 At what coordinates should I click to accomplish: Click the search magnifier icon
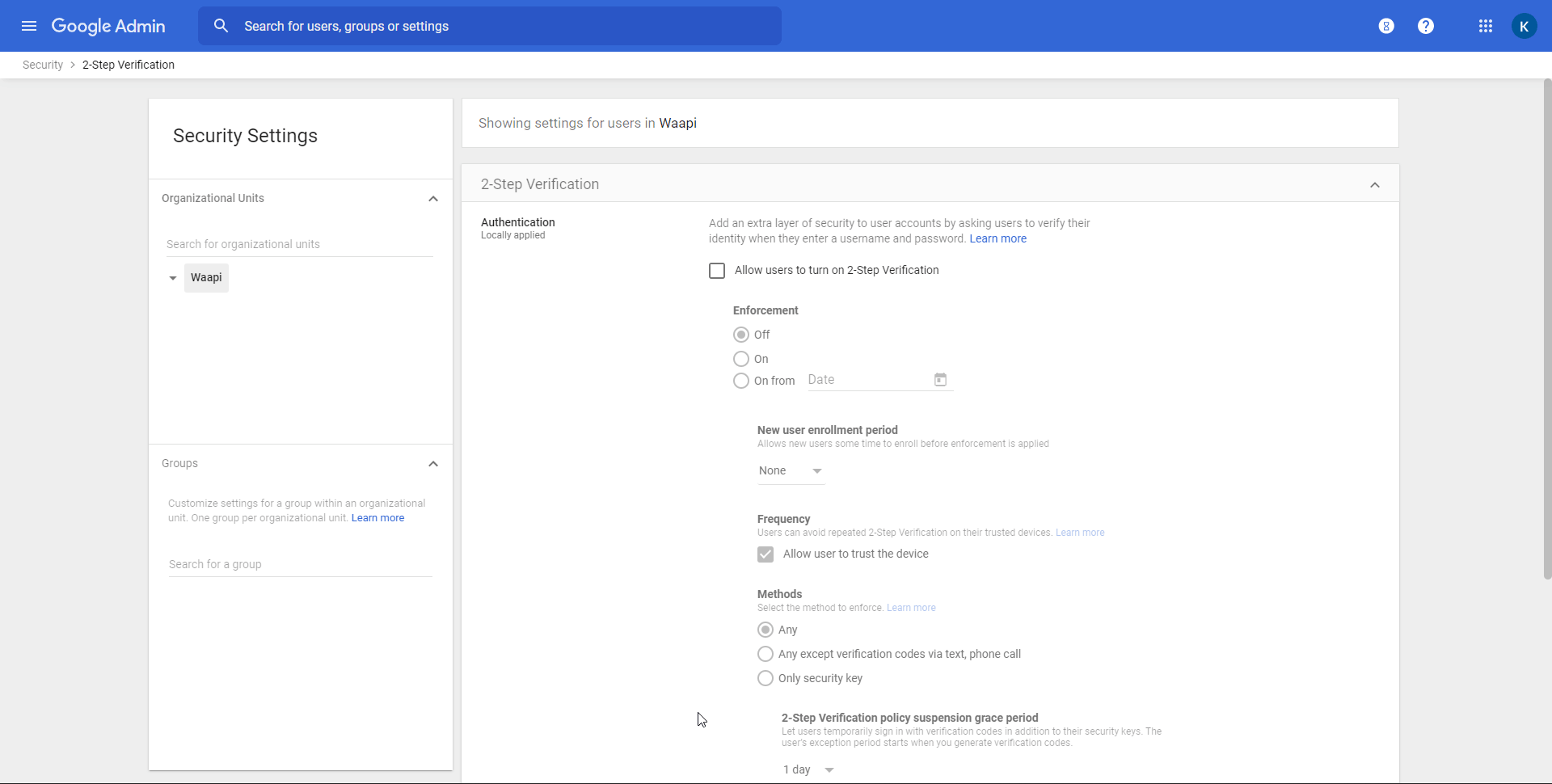(x=221, y=26)
